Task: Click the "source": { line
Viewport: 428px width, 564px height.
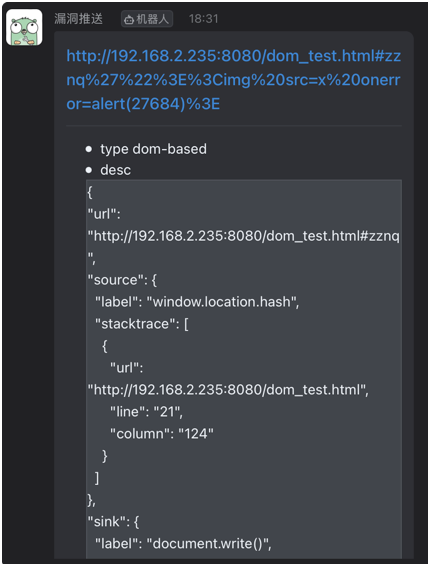Action: (122, 280)
